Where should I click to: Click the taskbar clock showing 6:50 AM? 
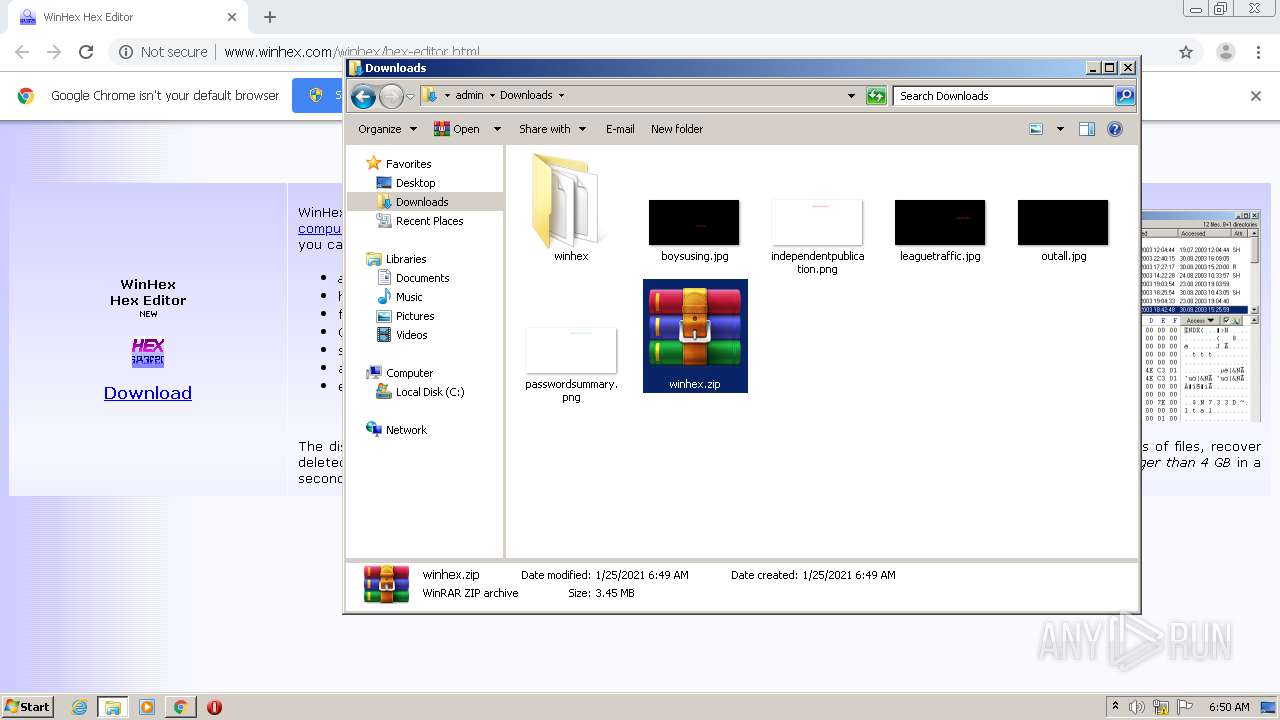(1229, 707)
